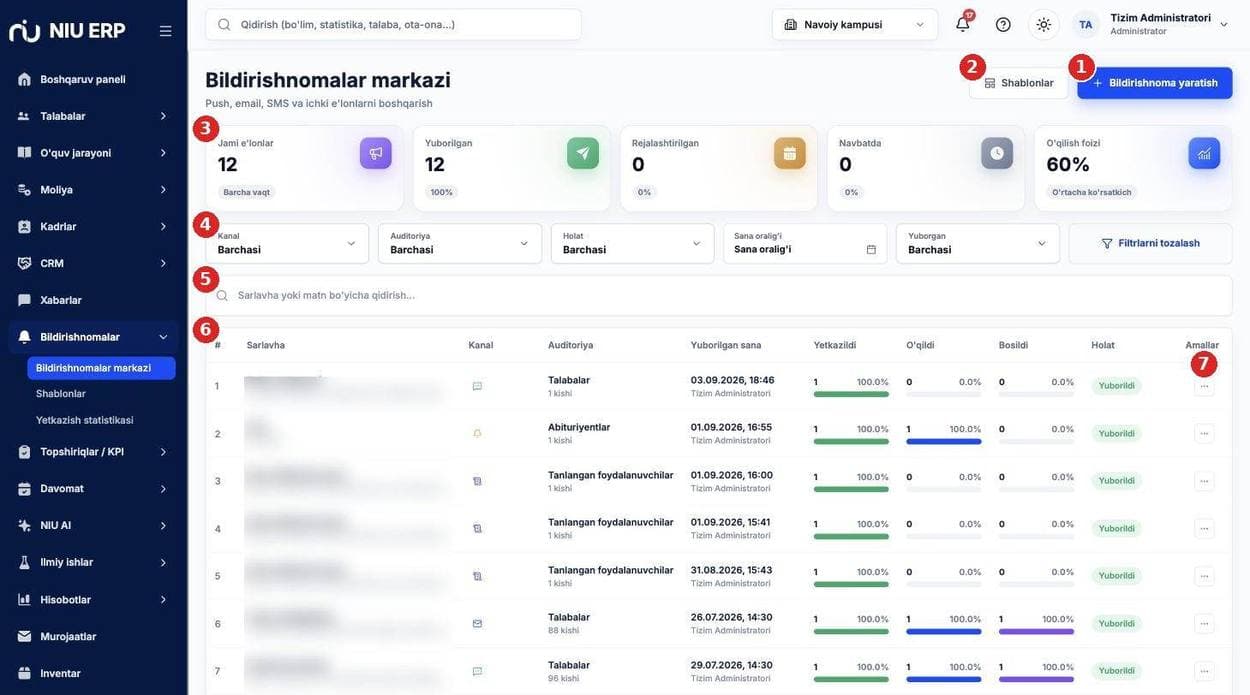Open the actions menu for the 01.09.2026, 16:00 row
The width and height of the screenshot is (1250, 695).
pyautogui.click(x=1204, y=481)
